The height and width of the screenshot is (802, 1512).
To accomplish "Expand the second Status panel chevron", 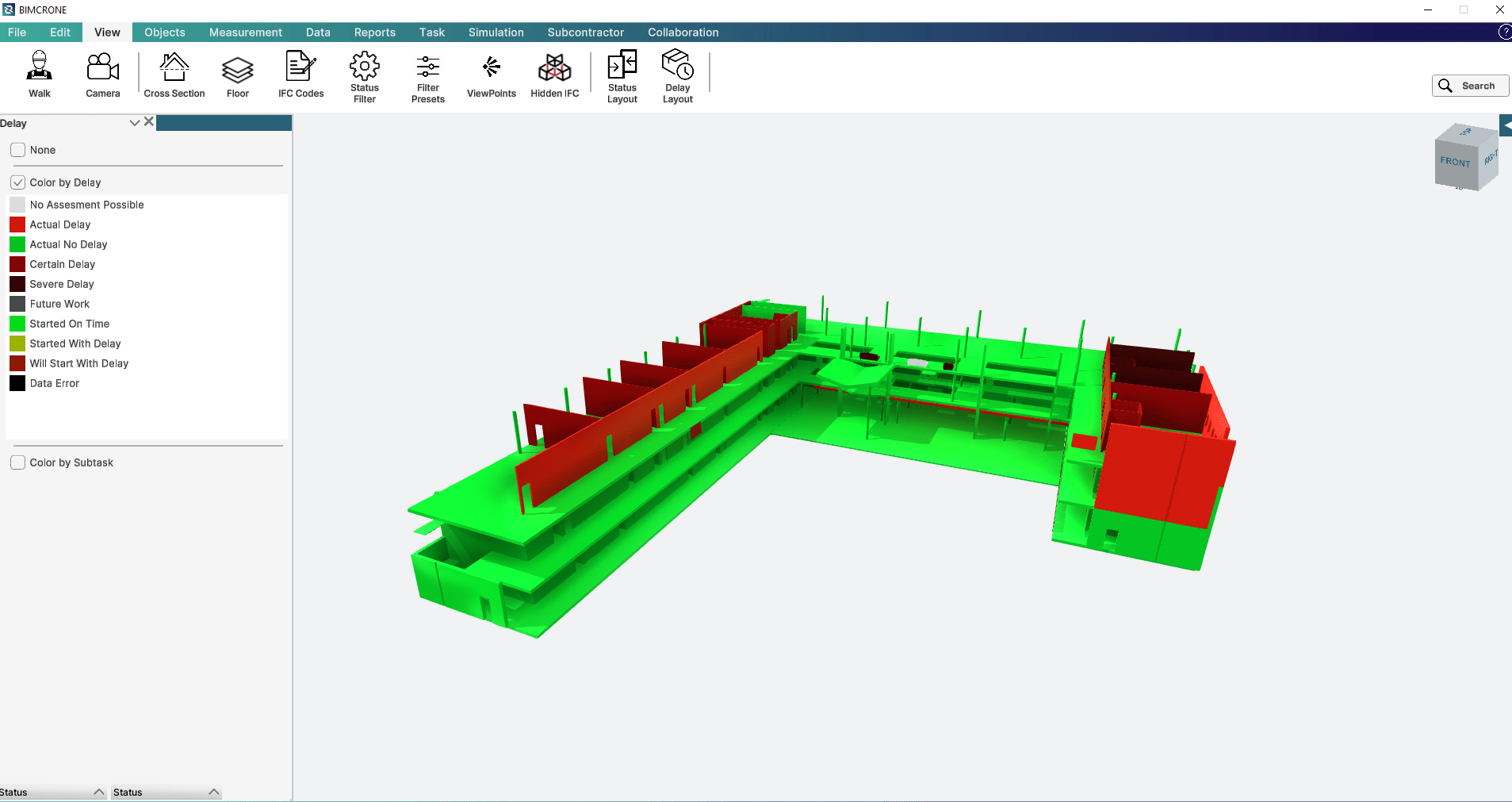I will click(x=213, y=792).
